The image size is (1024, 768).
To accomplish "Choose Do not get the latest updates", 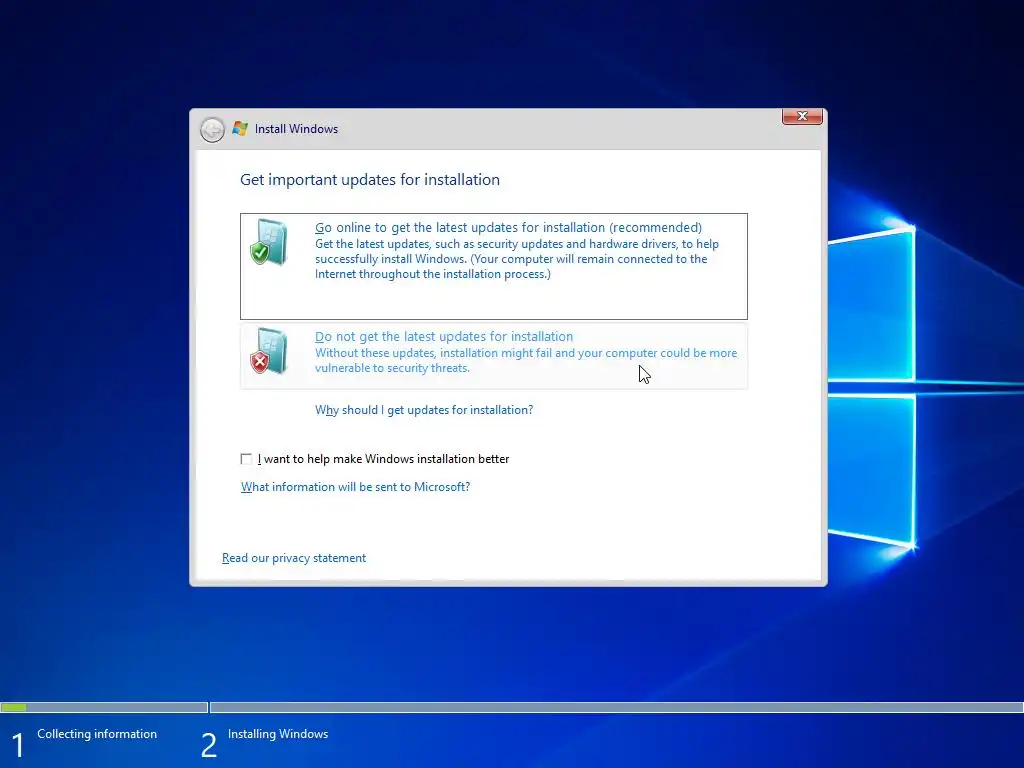I will click(x=494, y=356).
